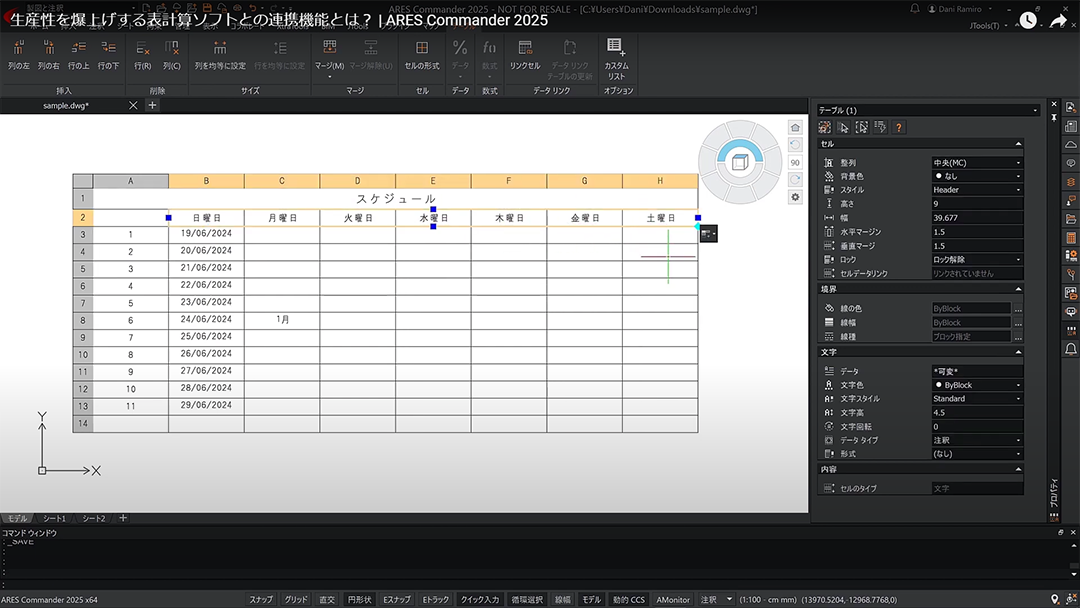Image resolution: width=1080 pixels, height=608 pixels.
Task: Toggle 円形状 polar mode in status bar
Action: 360,600
